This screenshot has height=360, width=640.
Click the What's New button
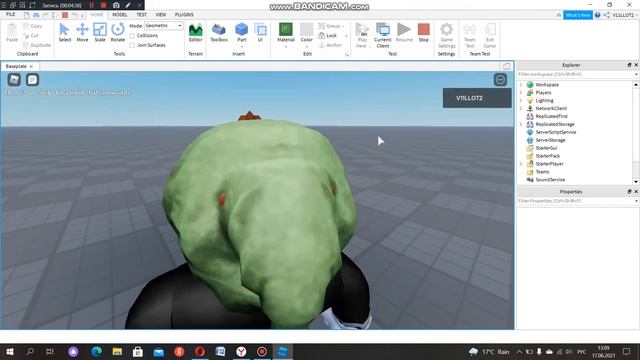pyautogui.click(x=578, y=15)
